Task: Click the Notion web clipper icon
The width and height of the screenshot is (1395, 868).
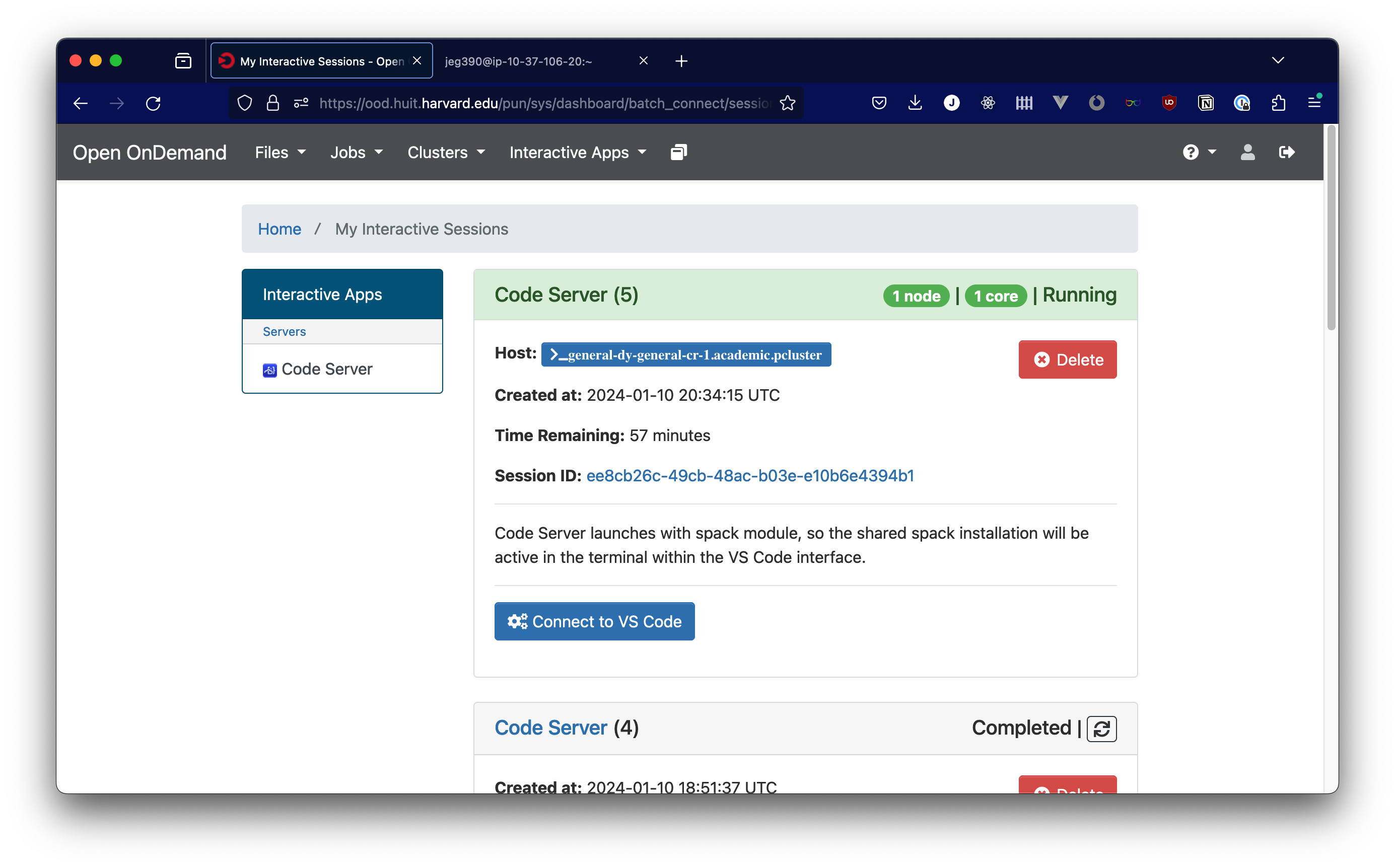Action: pyautogui.click(x=1206, y=103)
